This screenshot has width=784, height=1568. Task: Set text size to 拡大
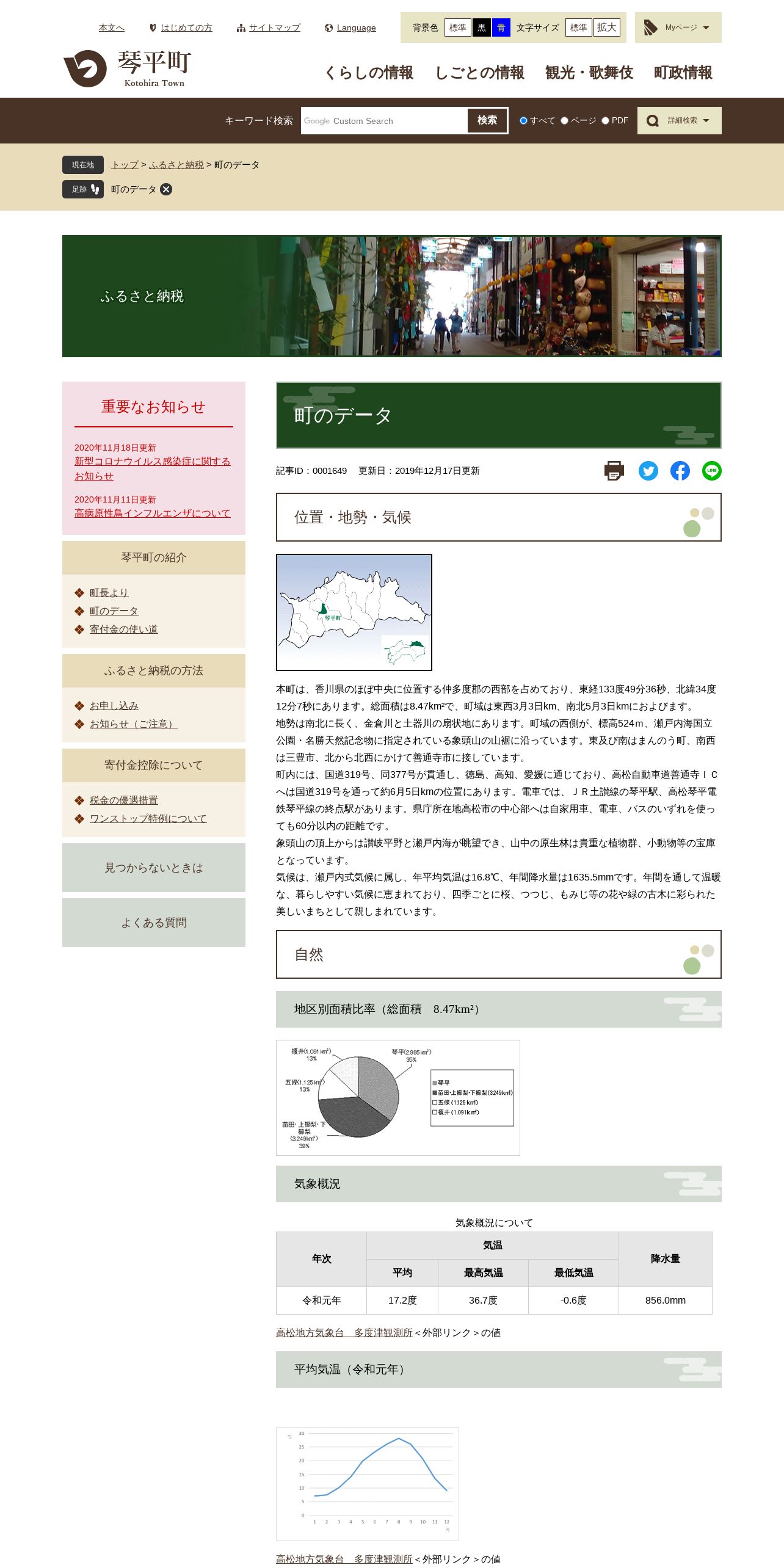pos(607,27)
